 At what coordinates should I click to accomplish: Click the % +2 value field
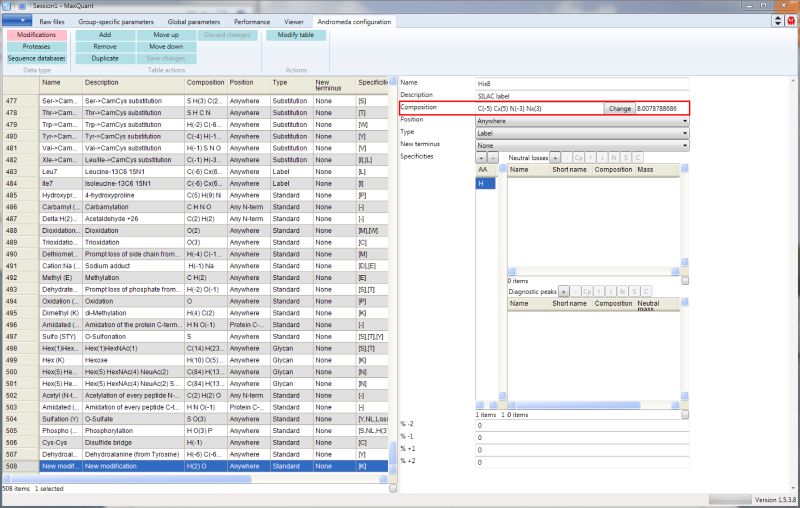(x=582, y=463)
